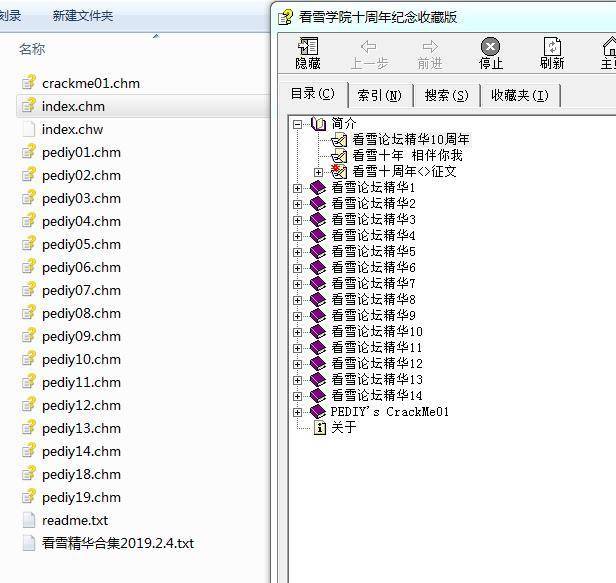This screenshot has width=616, height=583.
Task: Select the file name pediy07.chm
Action: [x=81, y=290]
